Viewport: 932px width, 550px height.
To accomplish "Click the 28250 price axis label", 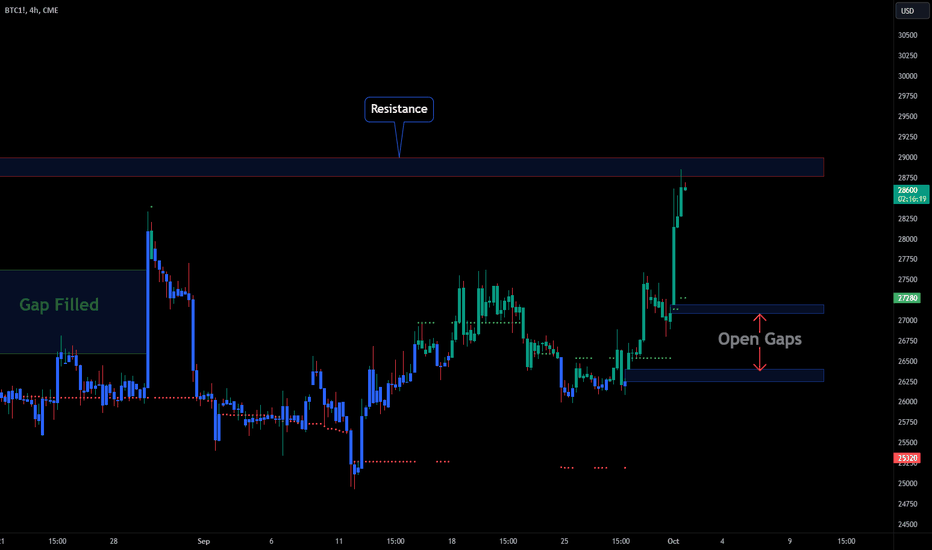I will pos(907,219).
